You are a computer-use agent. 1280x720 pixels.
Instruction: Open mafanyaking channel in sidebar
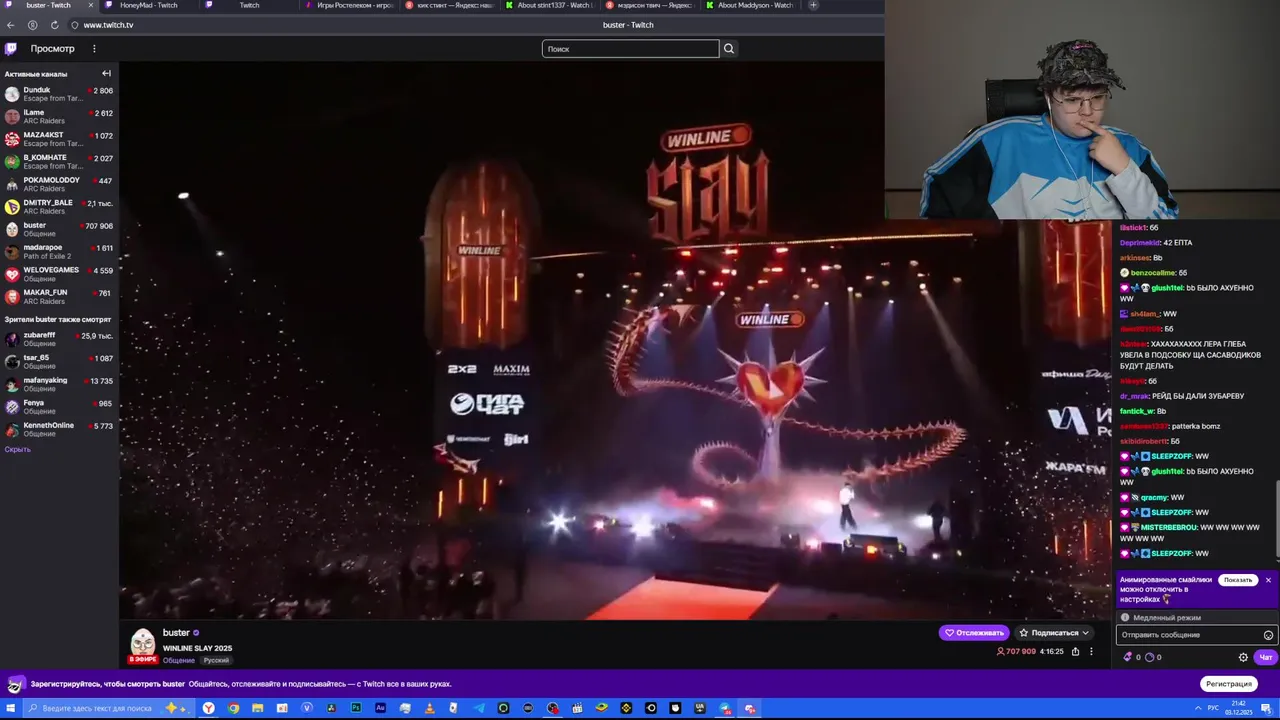pyautogui.click(x=59, y=384)
